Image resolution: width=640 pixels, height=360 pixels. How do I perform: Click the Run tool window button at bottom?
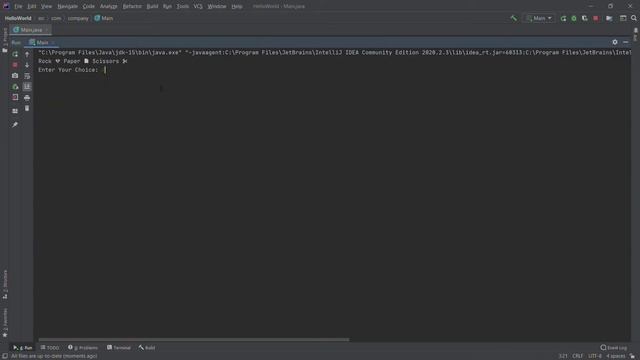tap(22, 348)
